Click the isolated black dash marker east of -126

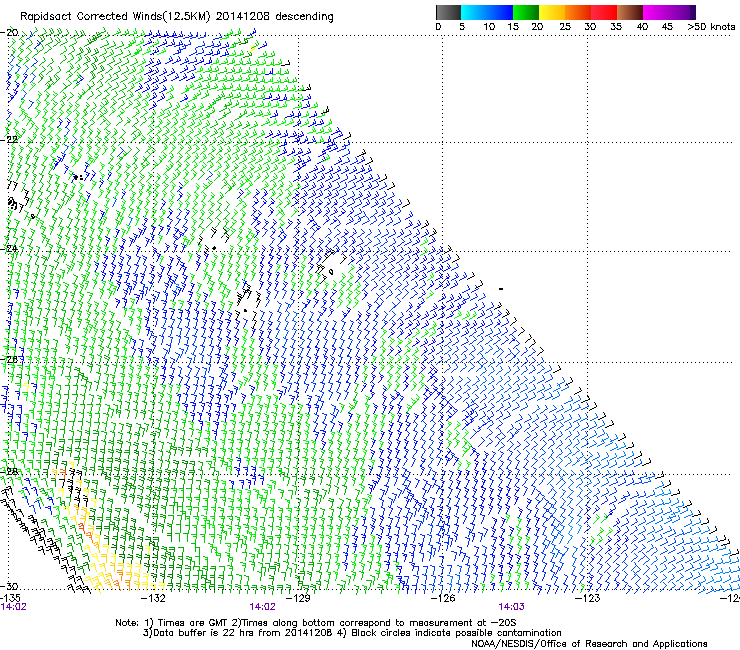501,288
